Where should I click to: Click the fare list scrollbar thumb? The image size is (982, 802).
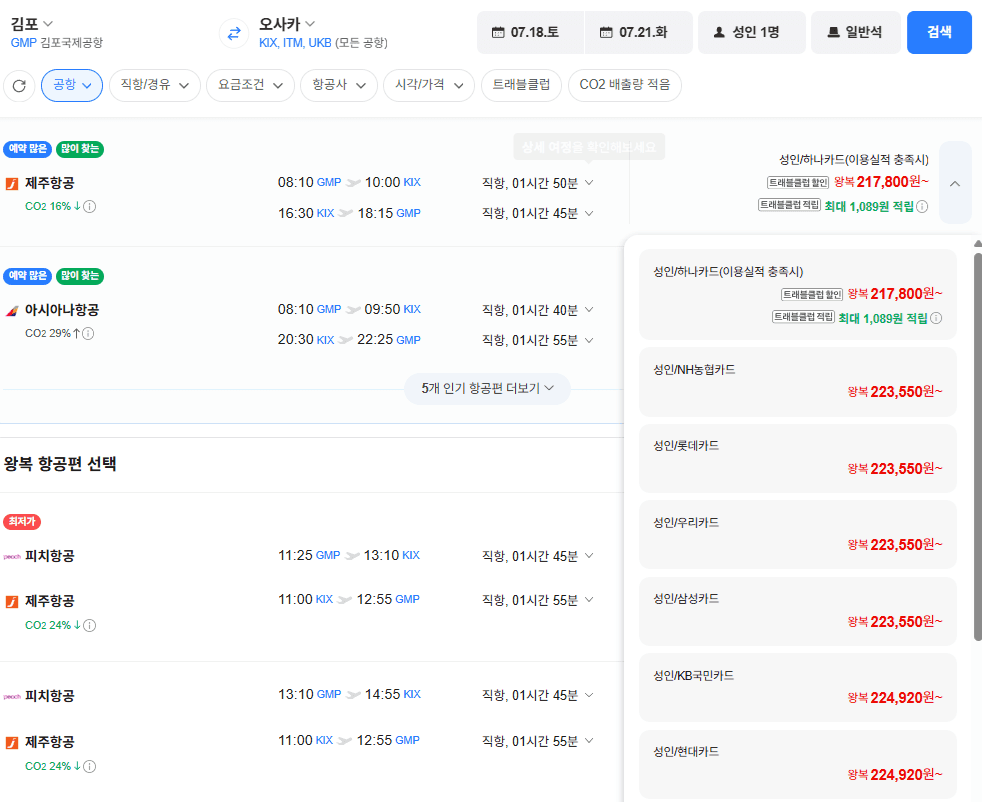[x=978, y=446]
